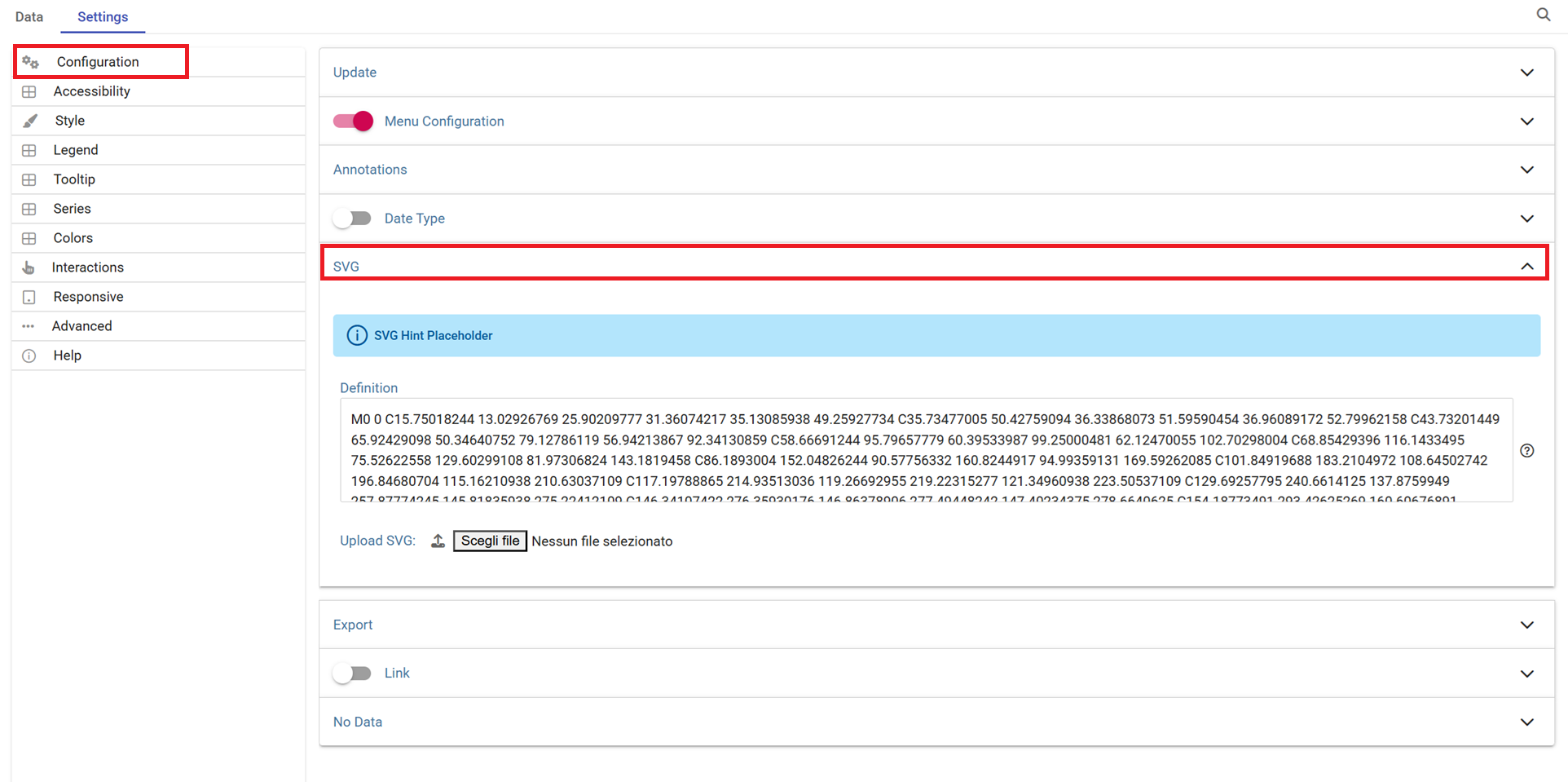Click the Menu Configuration label
Screen dimensions: 1568x782
444,121
